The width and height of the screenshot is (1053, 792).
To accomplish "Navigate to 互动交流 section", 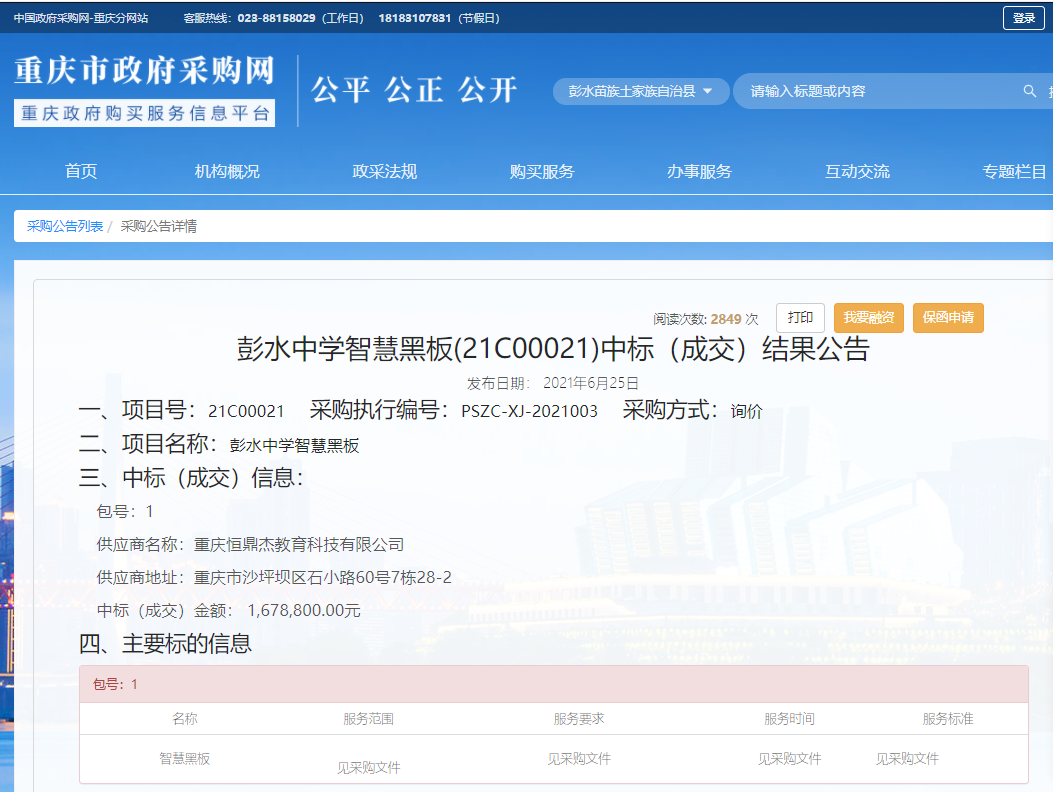I will (857, 171).
